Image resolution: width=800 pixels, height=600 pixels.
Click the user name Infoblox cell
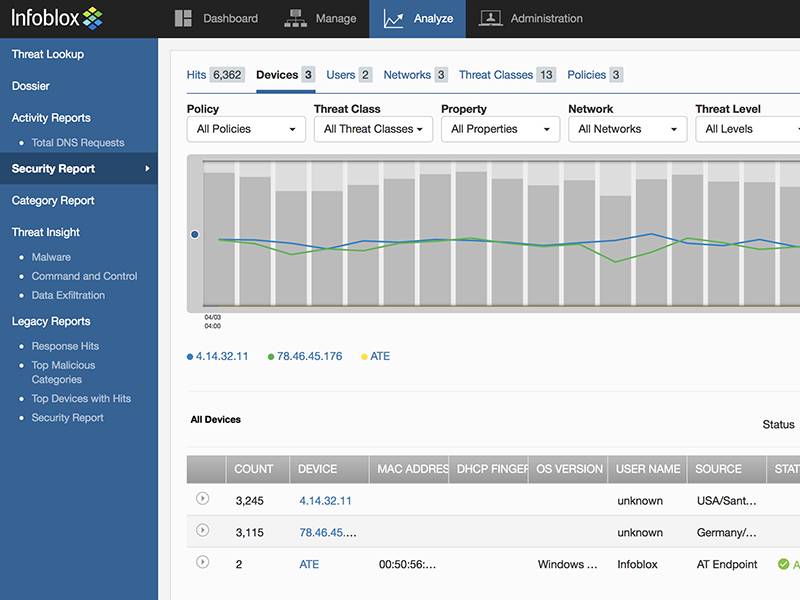click(637, 564)
